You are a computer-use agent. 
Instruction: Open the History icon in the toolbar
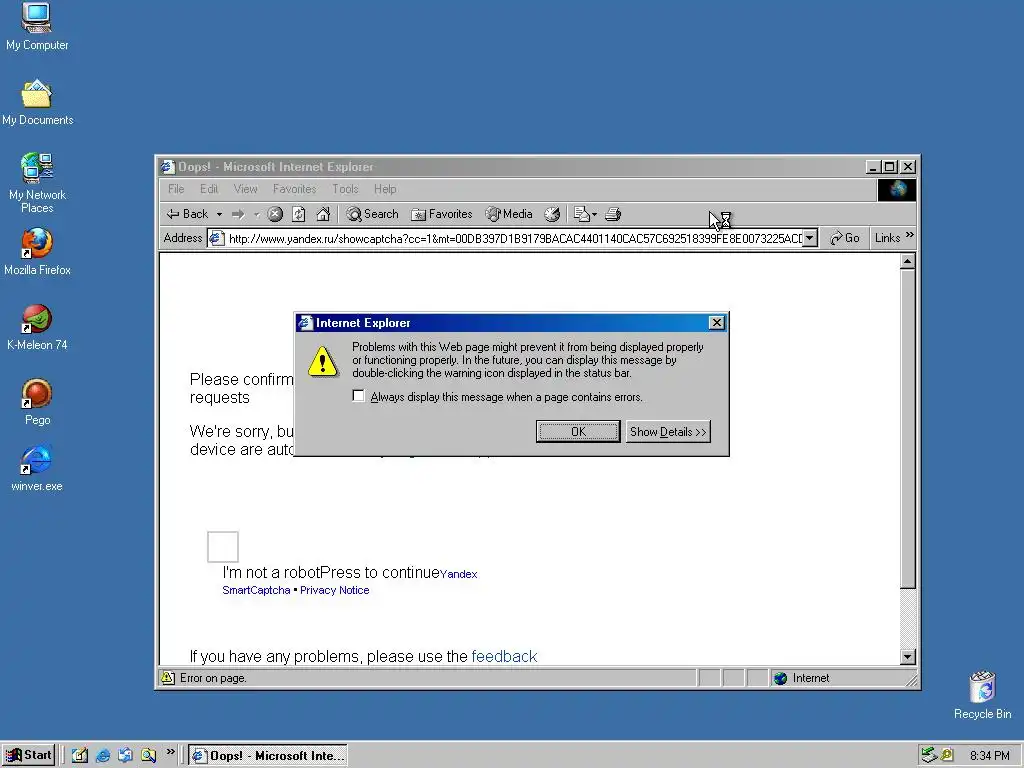coord(552,214)
